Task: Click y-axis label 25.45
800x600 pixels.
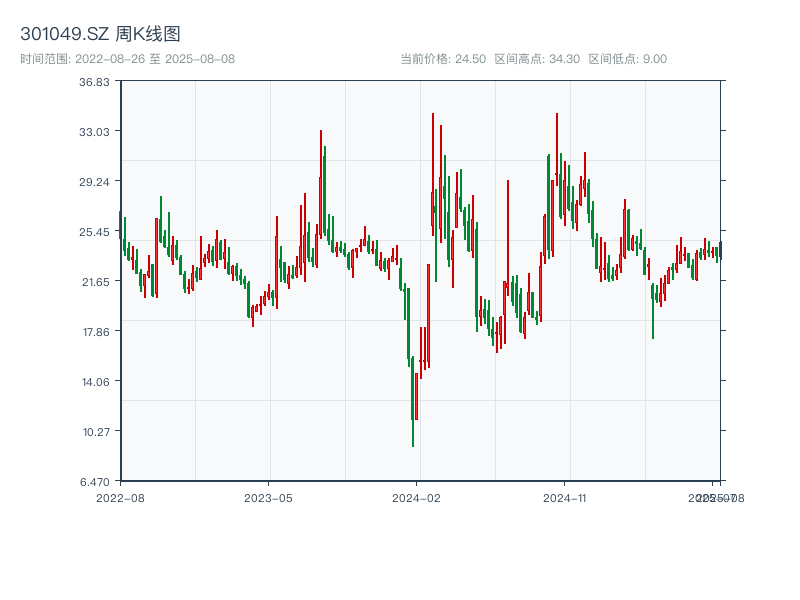Action: [x=94, y=232]
